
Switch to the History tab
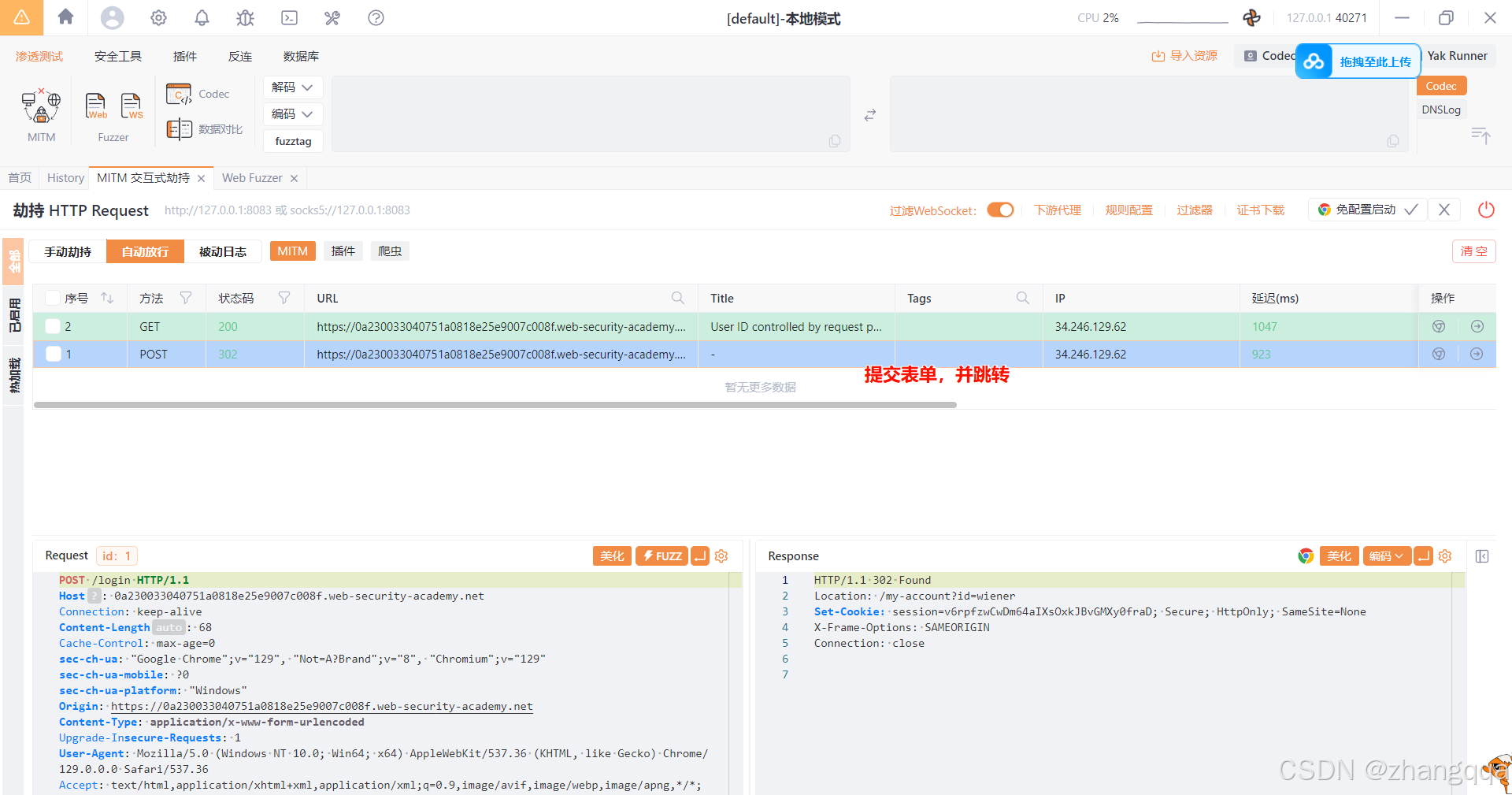[65, 178]
